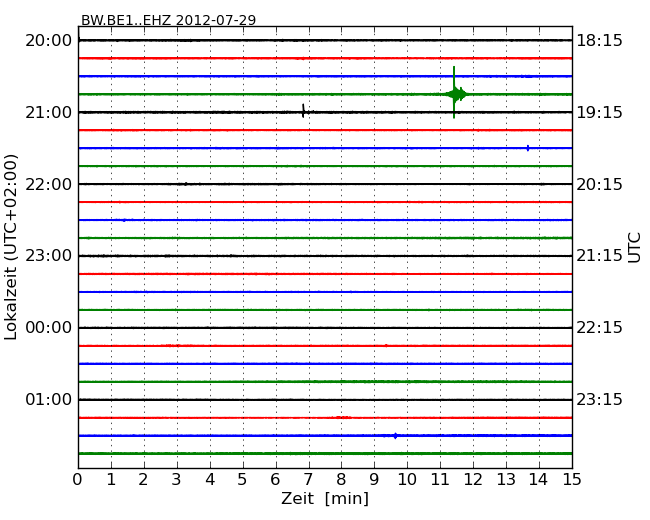Viewport: 650px width, 520px height.
Task: Click the x-axis tick label 15
Action: (572, 479)
